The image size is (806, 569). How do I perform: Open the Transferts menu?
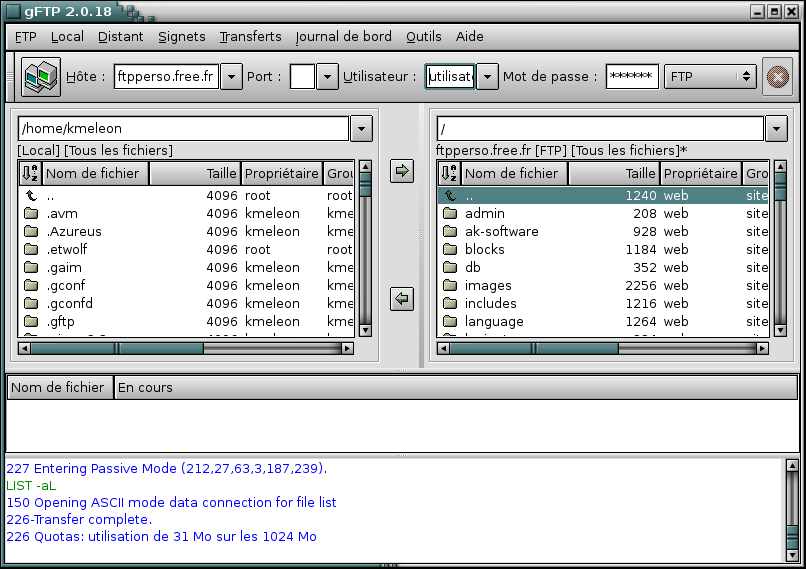250,36
